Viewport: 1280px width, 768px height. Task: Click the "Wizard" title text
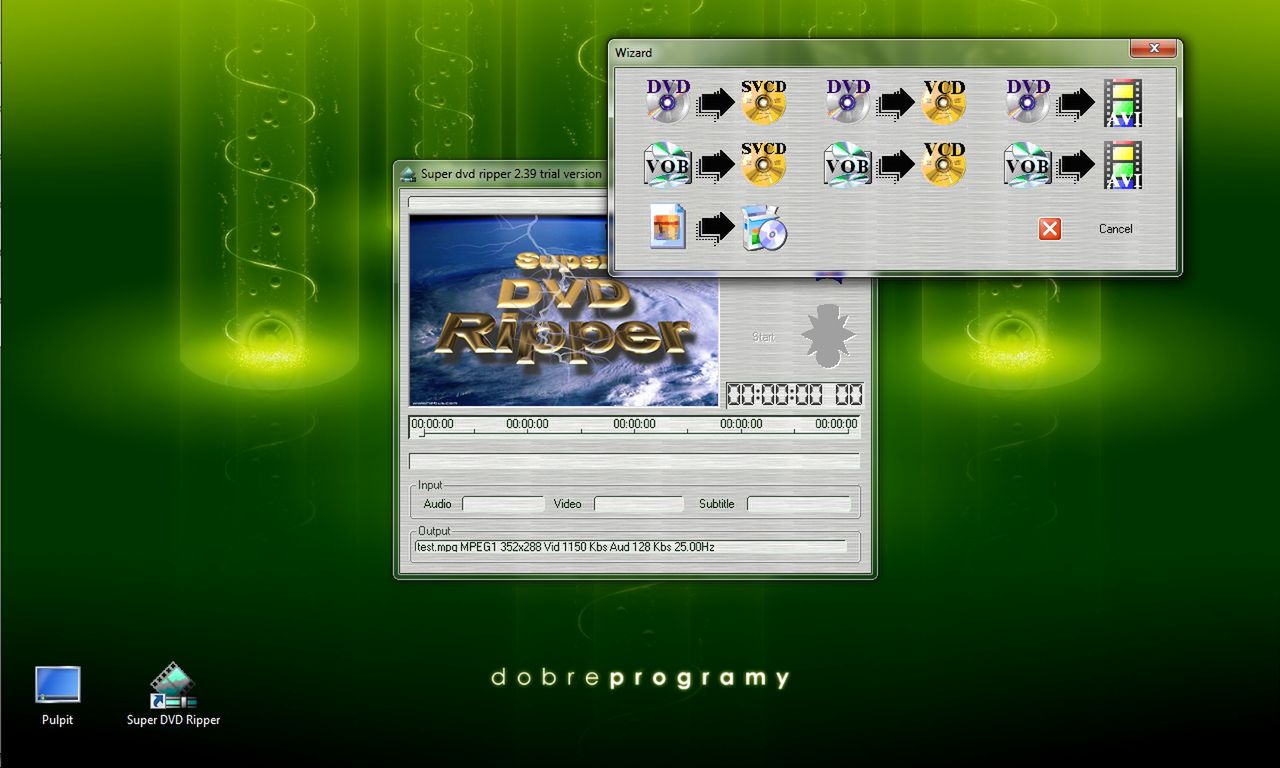633,53
